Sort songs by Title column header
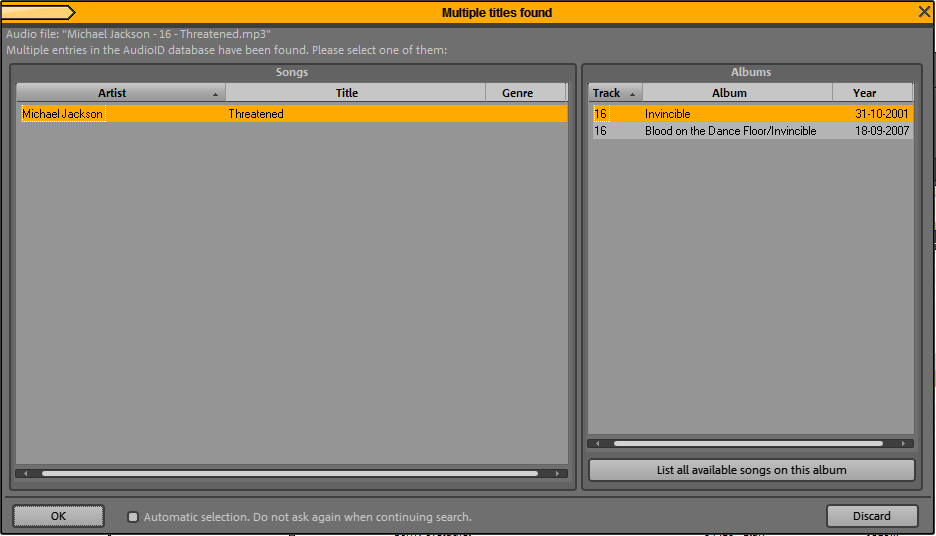Image resolution: width=936 pixels, height=536 pixels. [x=355, y=93]
